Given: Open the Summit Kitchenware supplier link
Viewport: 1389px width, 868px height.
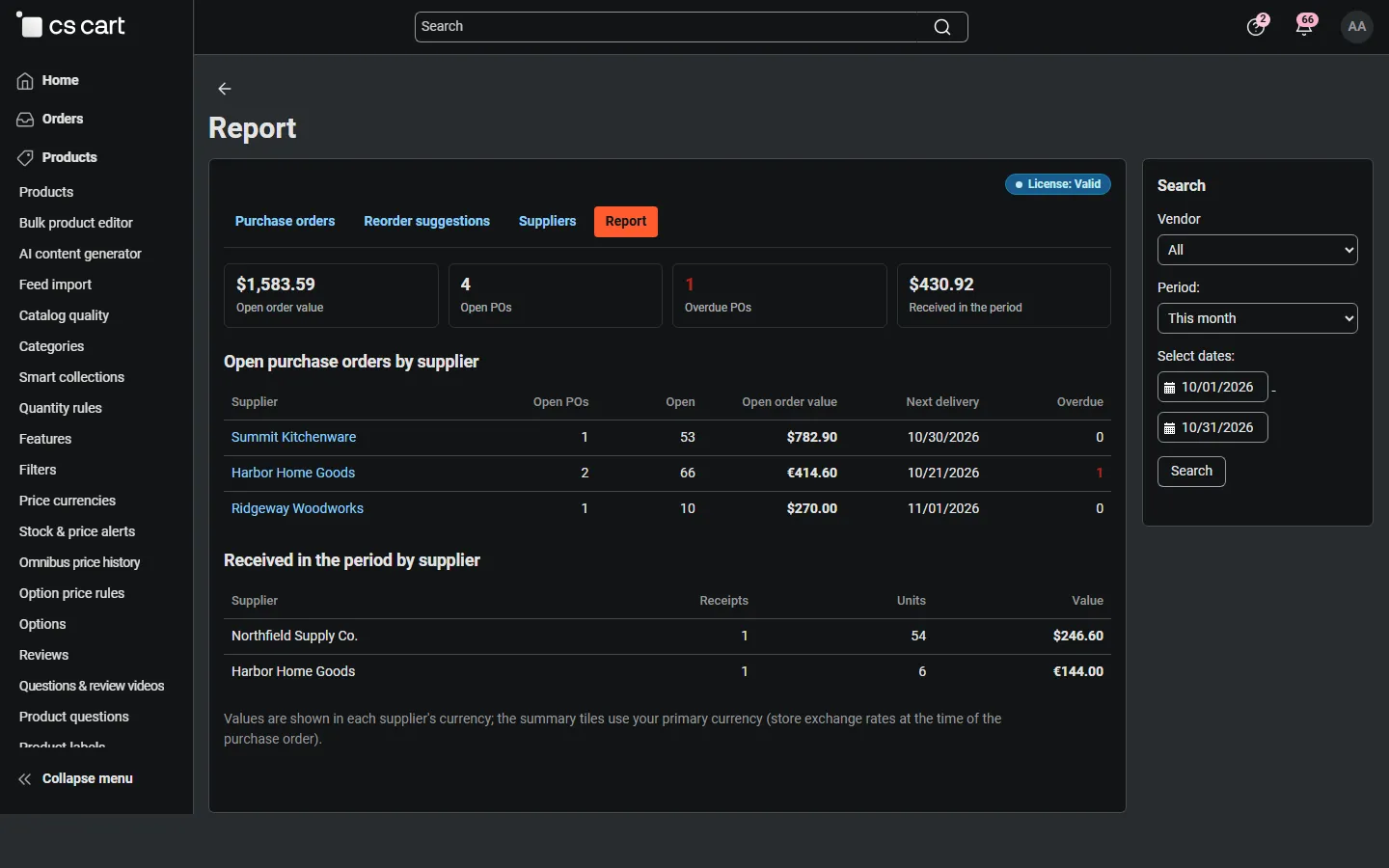Looking at the screenshot, I should pyautogui.click(x=293, y=438).
